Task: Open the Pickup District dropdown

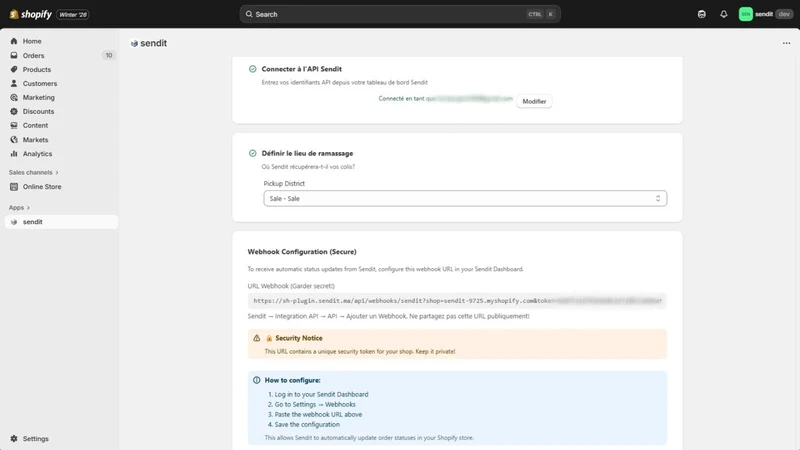Action: pos(465,198)
